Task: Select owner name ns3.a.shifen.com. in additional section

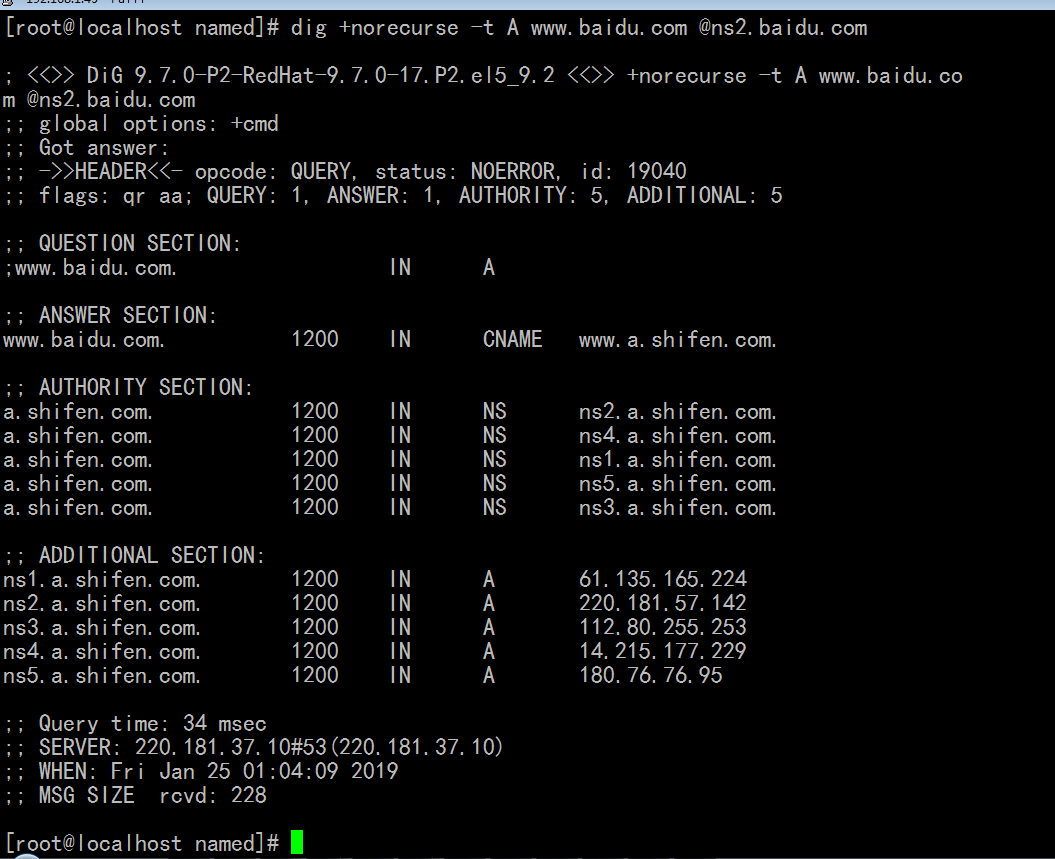Action: coord(102,628)
